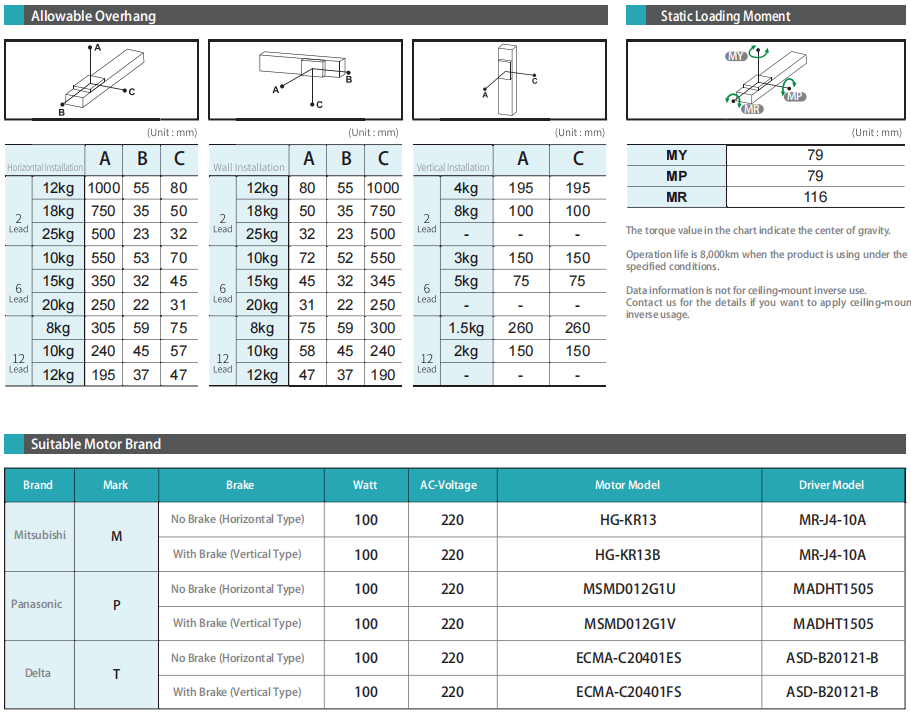Click the wall installation overhang diagram
Screen dimensions: 911x718
pyautogui.click(x=304, y=80)
